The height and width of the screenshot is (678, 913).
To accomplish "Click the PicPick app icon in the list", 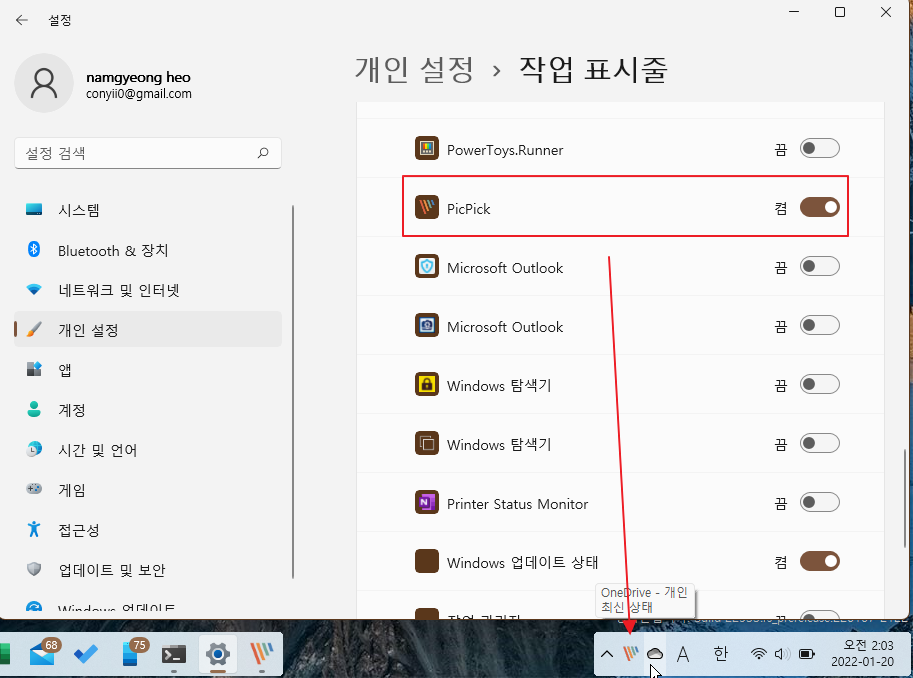I will (427, 207).
